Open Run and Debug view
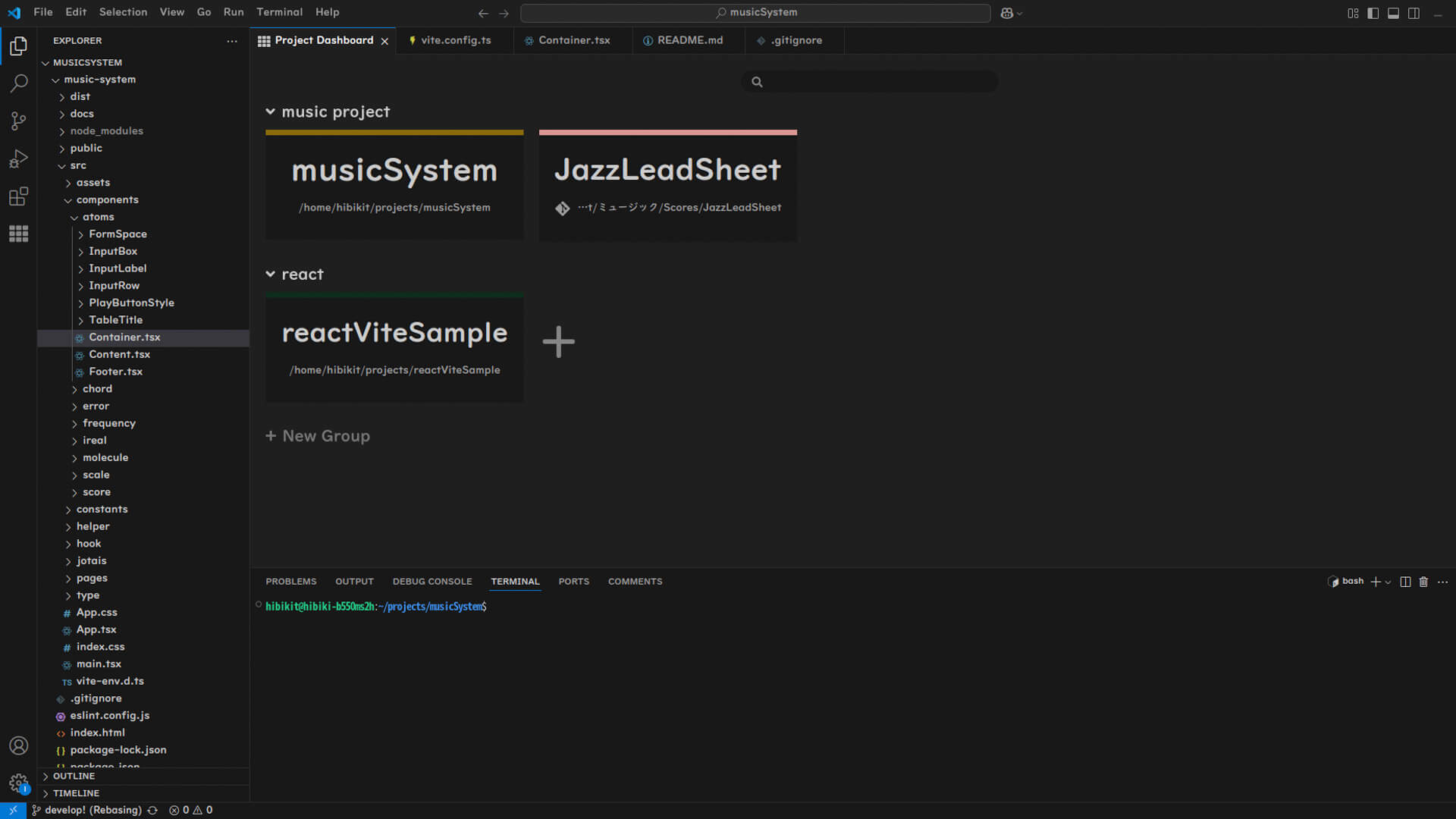The height and width of the screenshot is (819, 1456). pyautogui.click(x=18, y=159)
